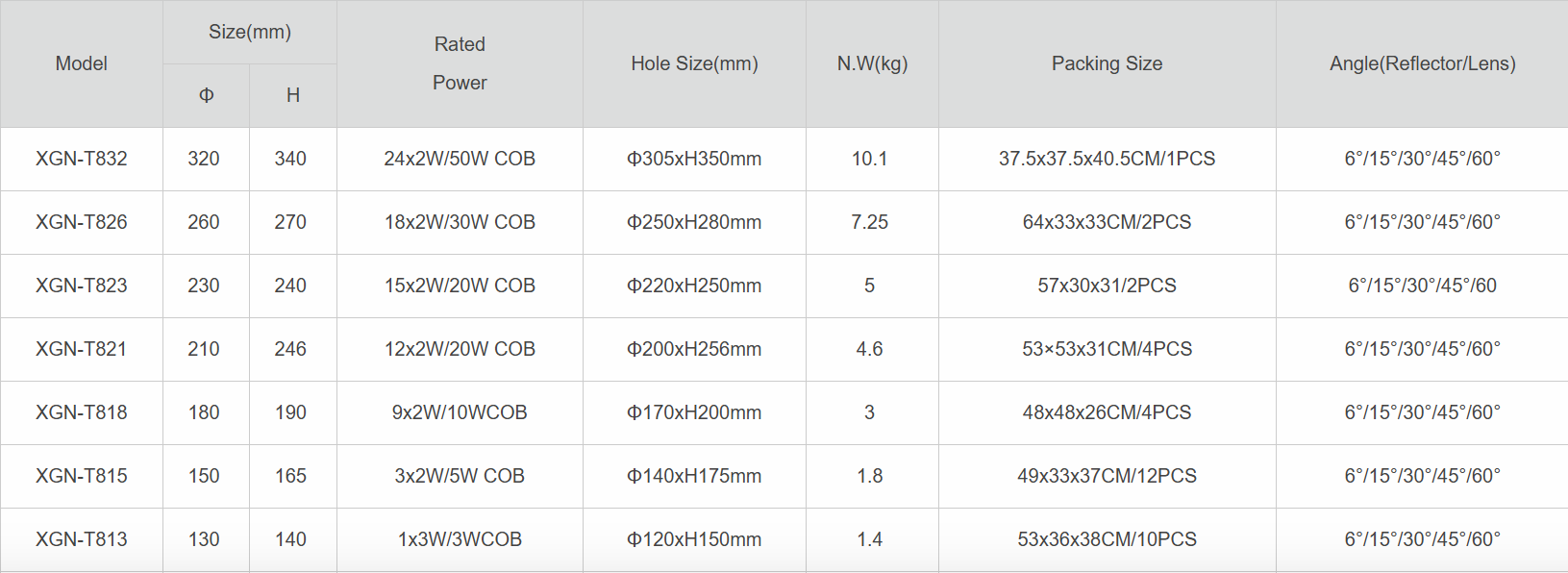Select the XGN-T826 model cell
The height and width of the screenshot is (573, 1568).
81,222
